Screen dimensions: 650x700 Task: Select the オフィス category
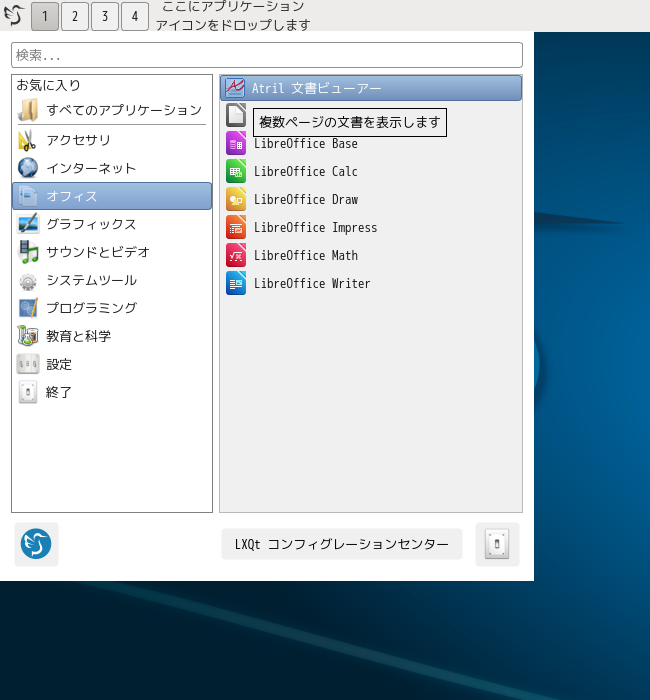[x=112, y=196]
